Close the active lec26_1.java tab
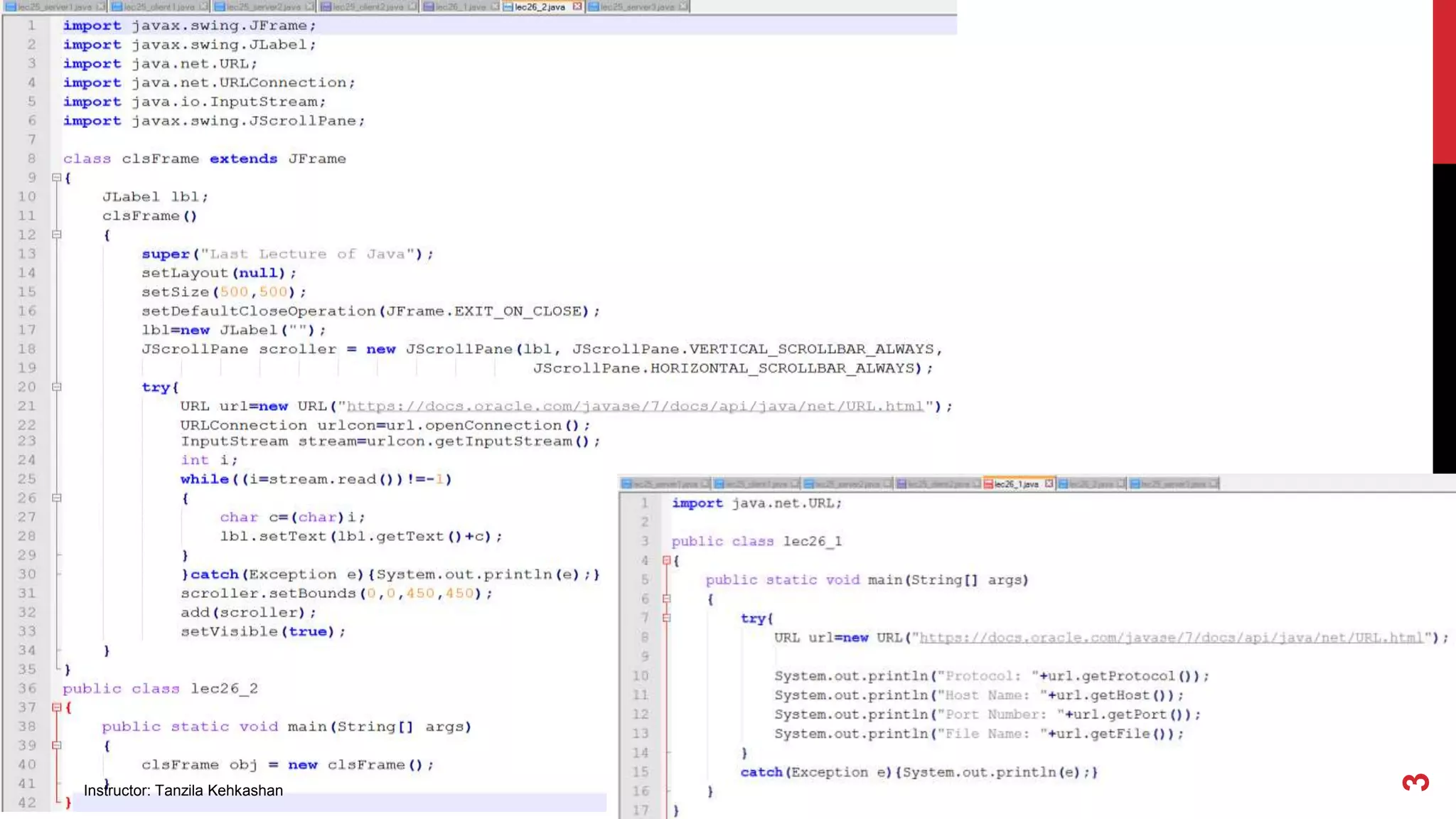This screenshot has width=1456, height=819. (x=1049, y=483)
